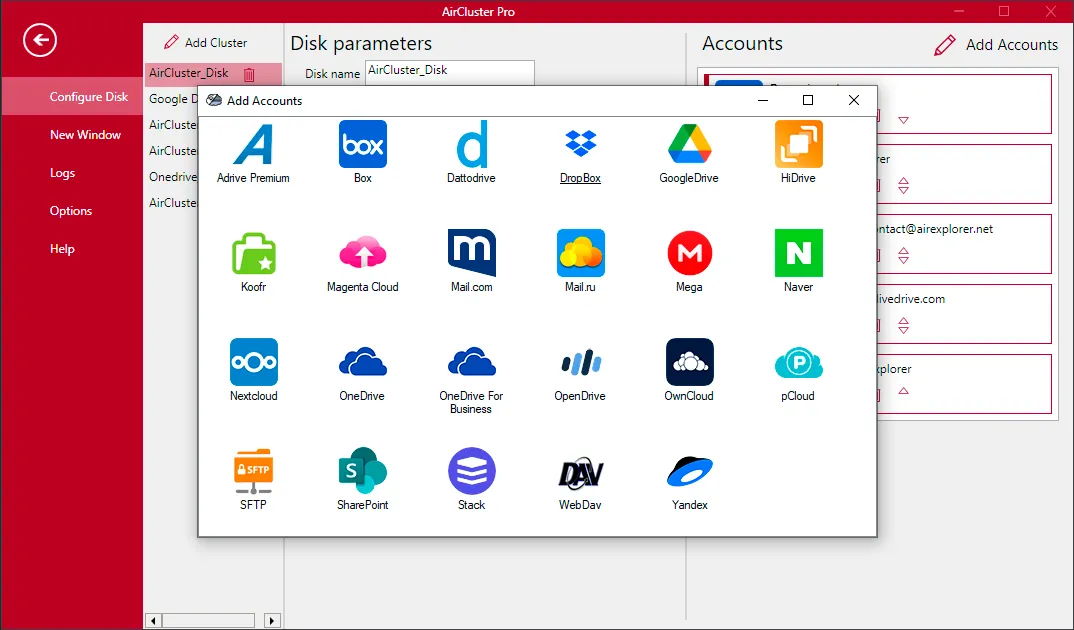This screenshot has width=1074, height=630.
Task: Select the SharePoint icon
Action: pyautogui.click(x=362, y=471)
